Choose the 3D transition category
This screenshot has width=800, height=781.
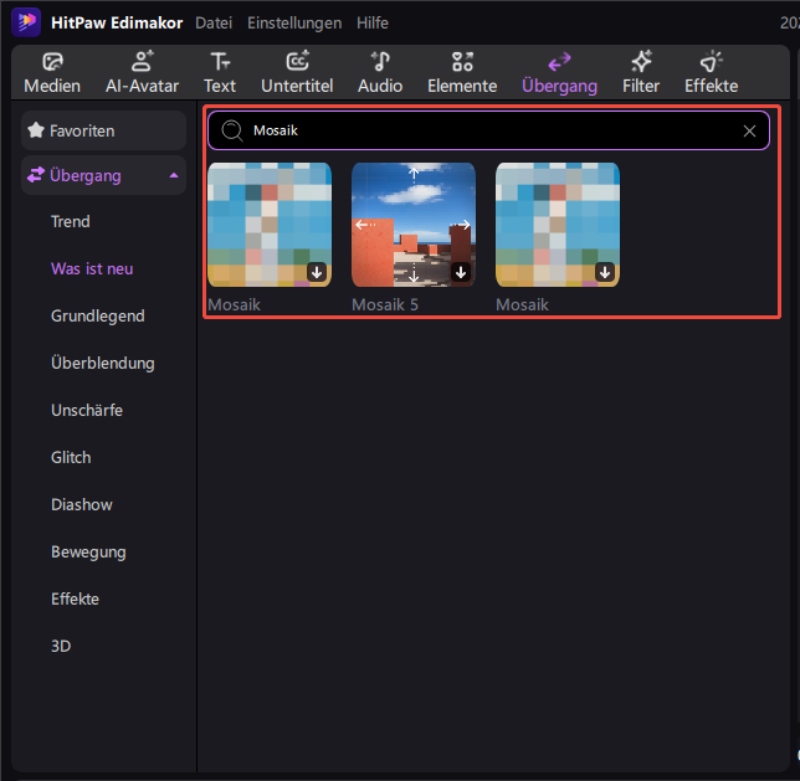click(x=61, y=646)
